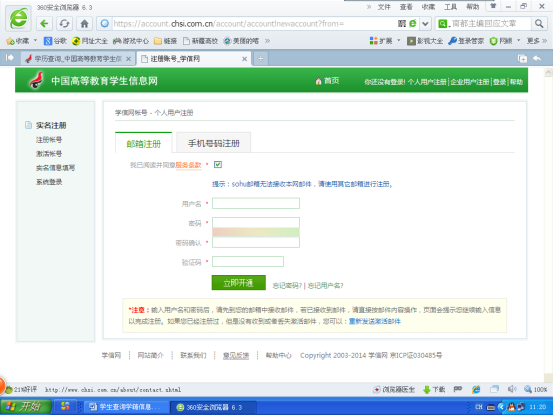The image size is (553, 415).
Task: Select the 手机号码注册 tab
Action: (213, 143)
